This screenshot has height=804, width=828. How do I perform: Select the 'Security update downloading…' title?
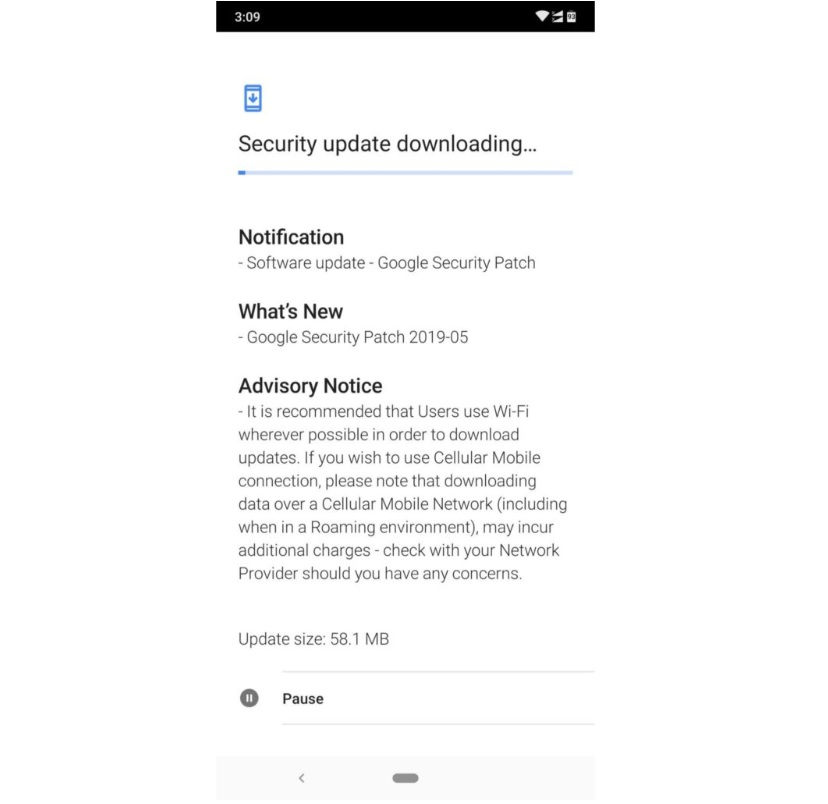tap(387, 144)
